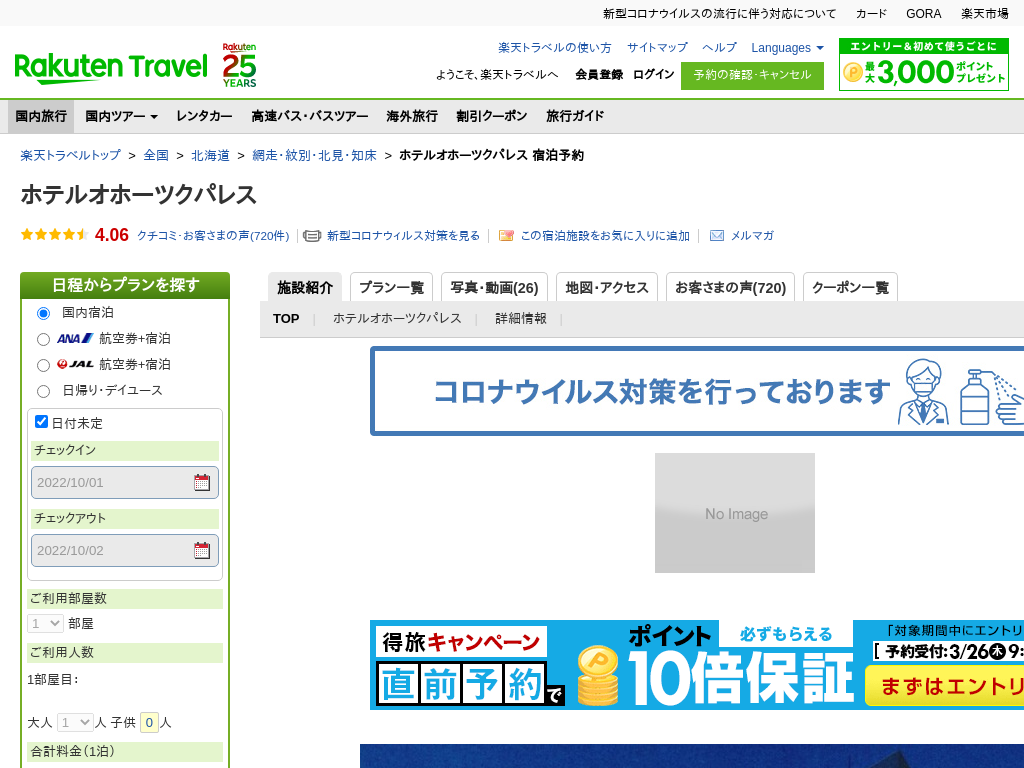Screen dimensions: 1024x768
Task: Click the 予約の確認・キャンセル button
Action: coord(752,75)
